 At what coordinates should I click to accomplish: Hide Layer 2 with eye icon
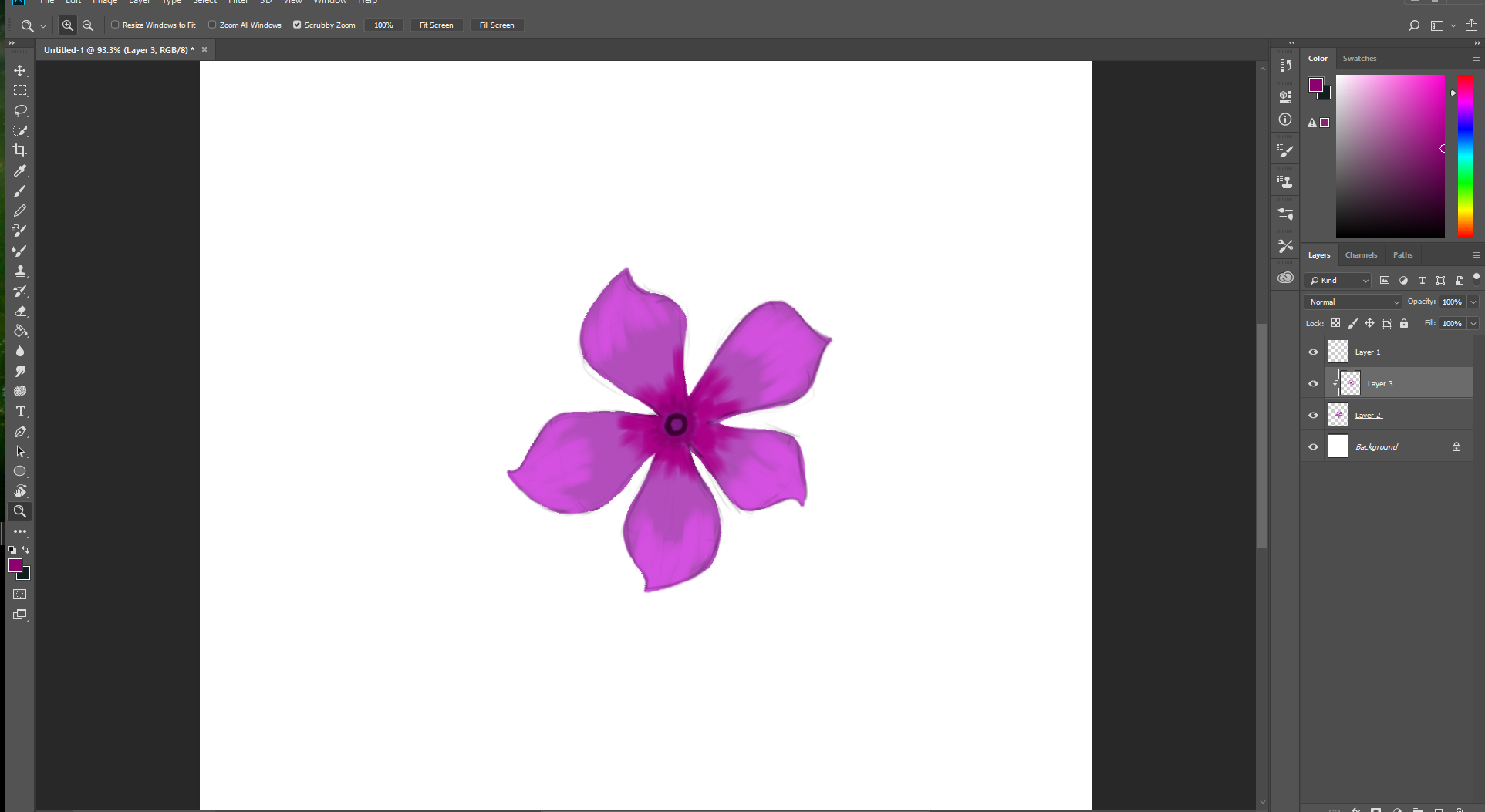coord(1313,415)
